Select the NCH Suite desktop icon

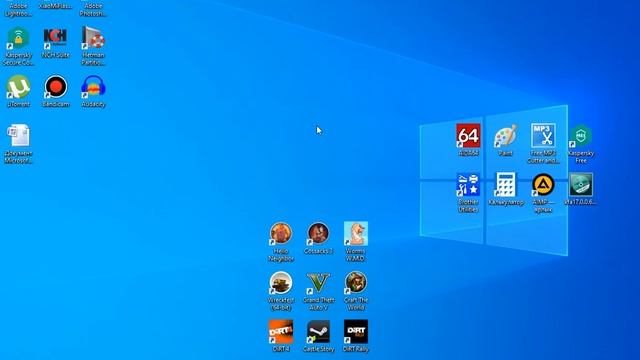56,38
